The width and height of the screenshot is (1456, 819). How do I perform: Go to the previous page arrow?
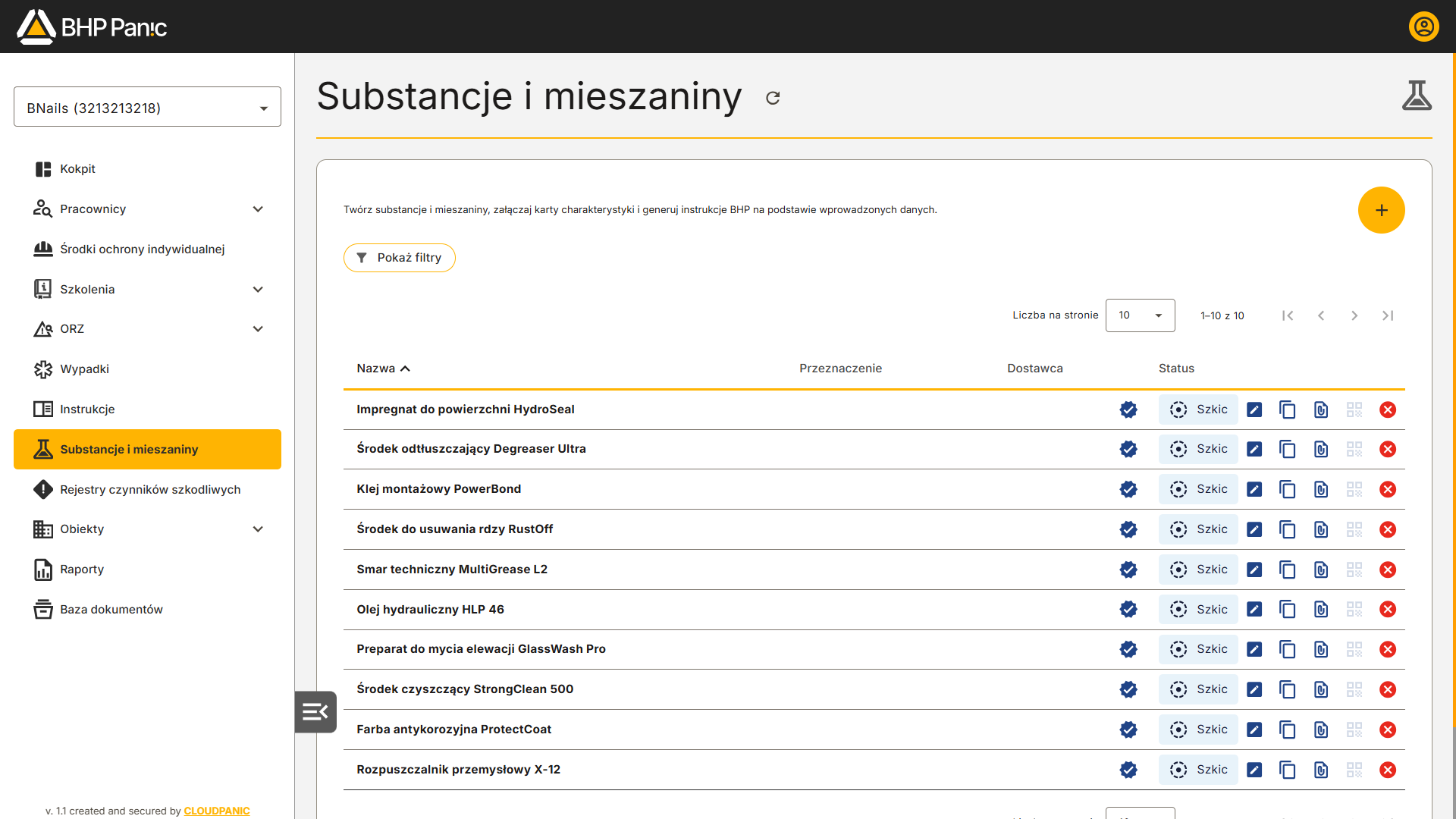tap(1321, 315)
